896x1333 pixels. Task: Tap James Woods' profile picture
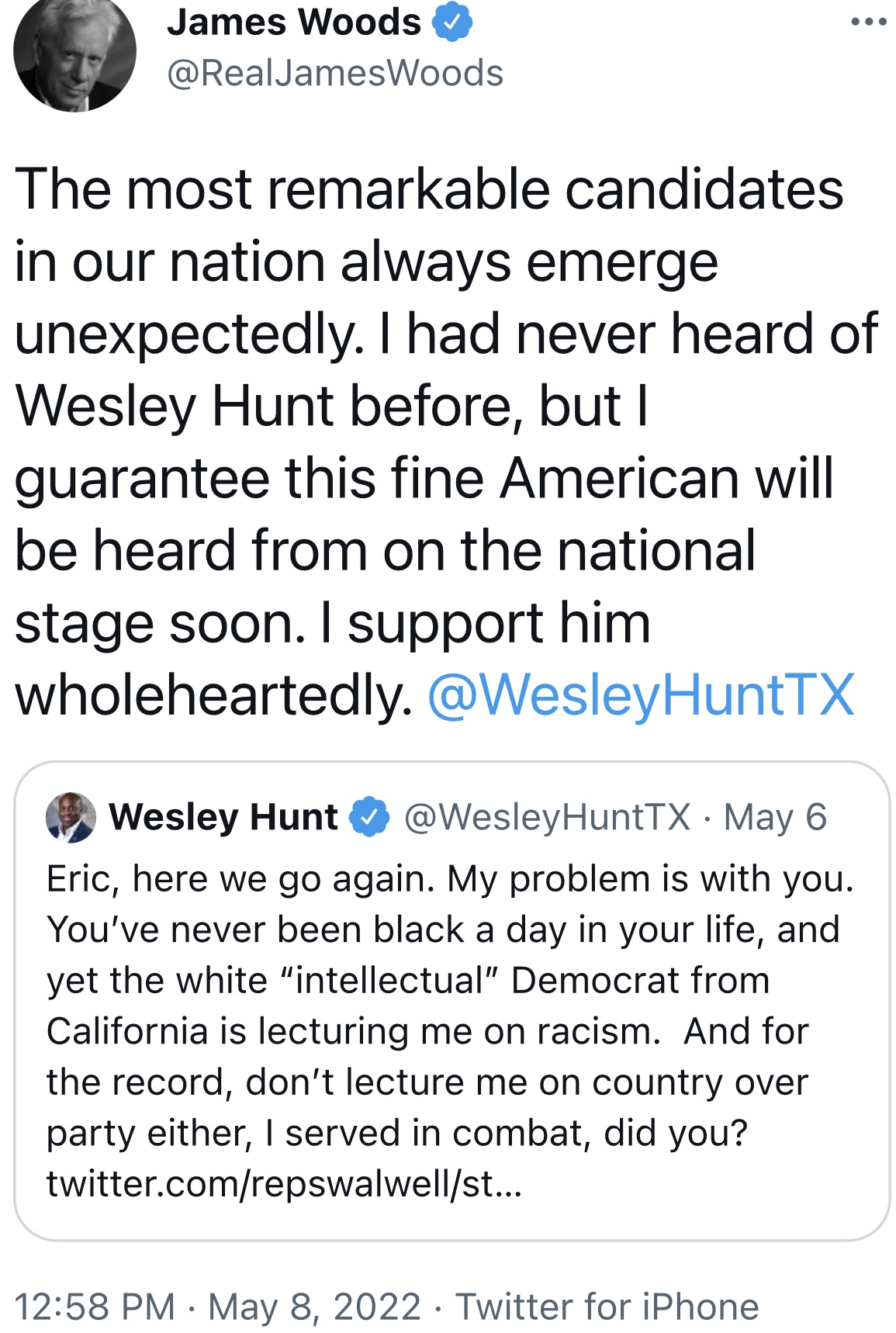coord(74,51)
